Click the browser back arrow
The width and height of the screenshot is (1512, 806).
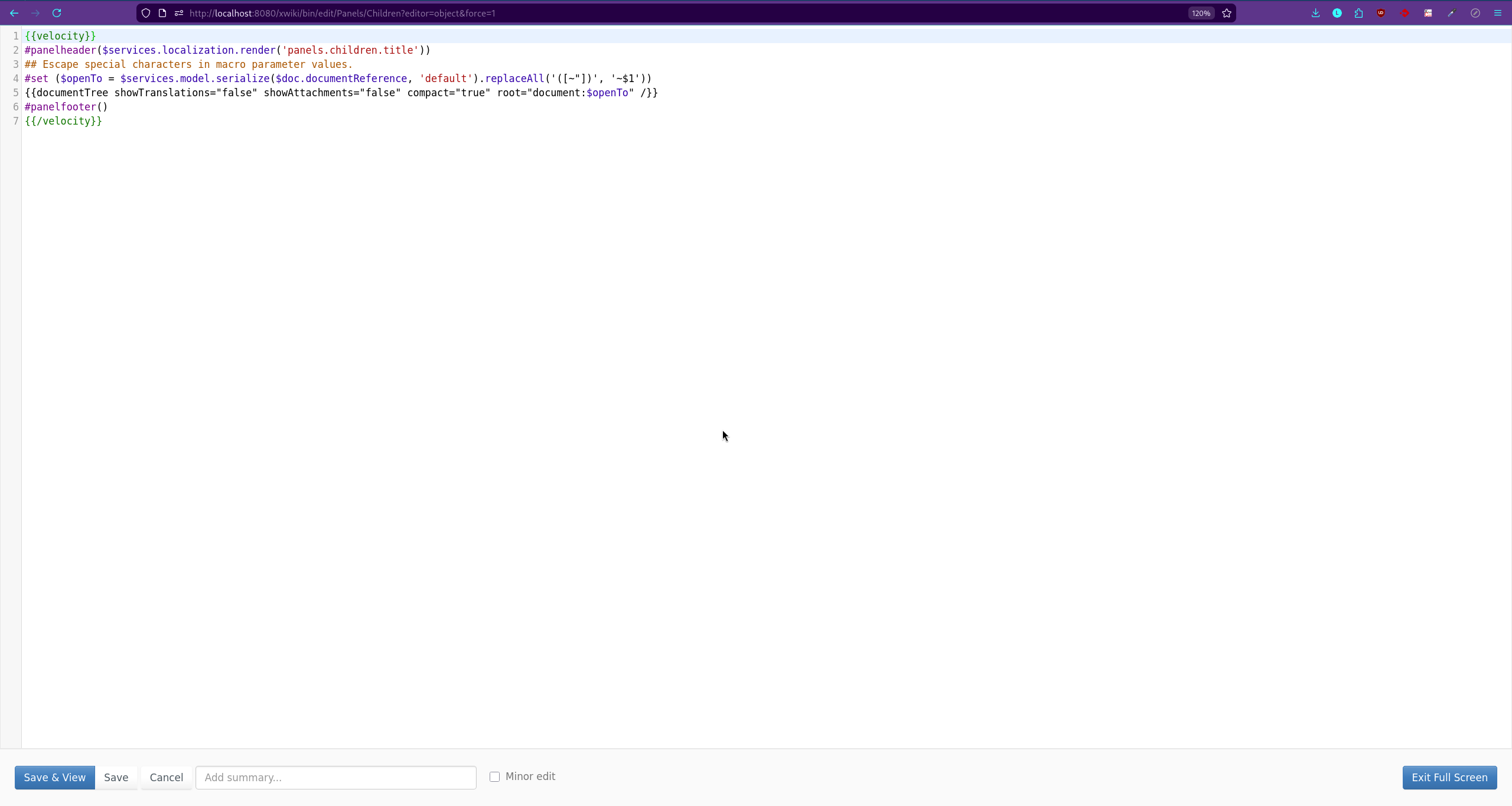(x=14, y=13)
